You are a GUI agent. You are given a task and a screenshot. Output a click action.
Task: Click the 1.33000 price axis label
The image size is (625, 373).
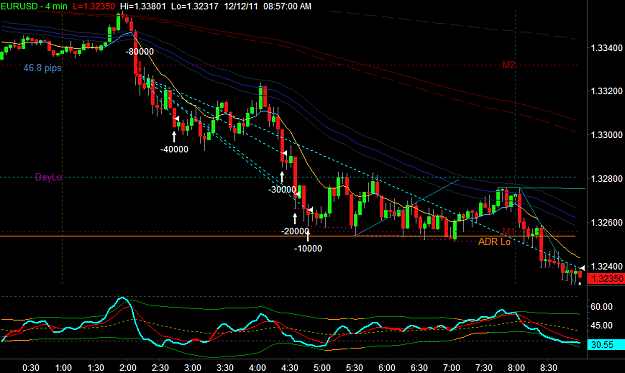click(x=606, y=135)
